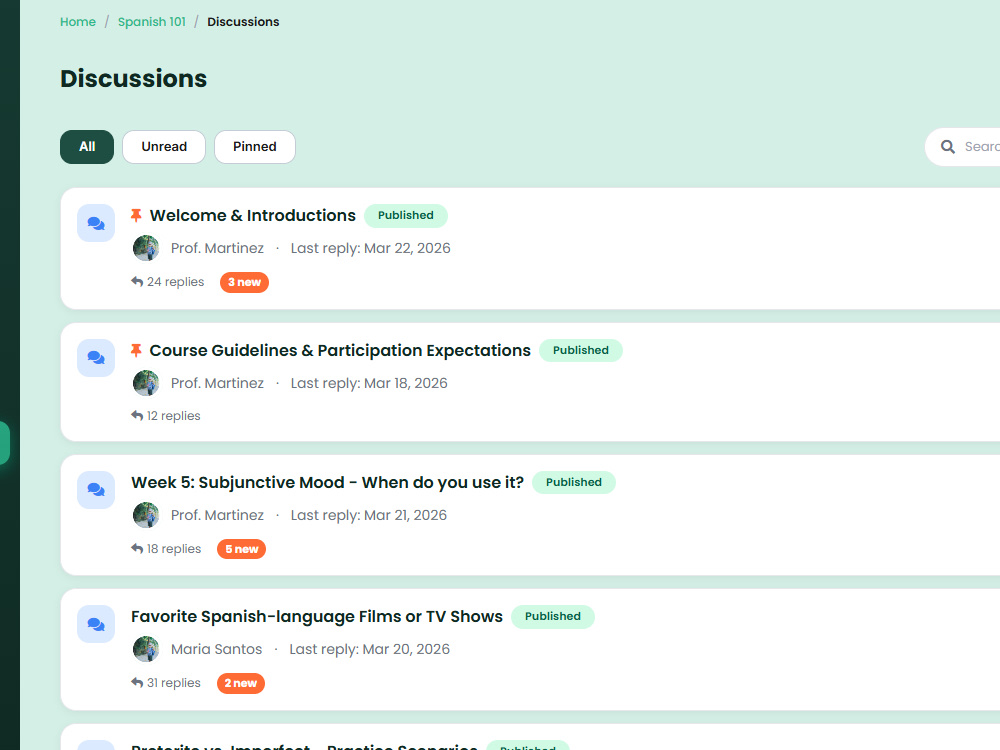The height and width of the screenshot is (750, 1000).
Task: Click the 3 new badge
Action: (244, 282)
